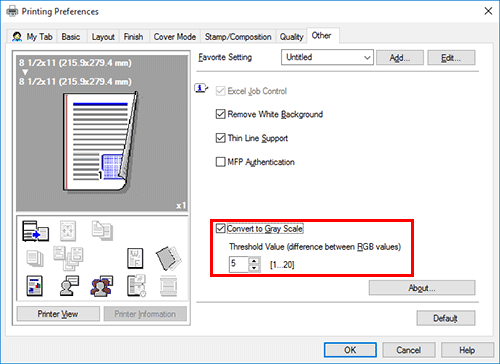Click the Default button
This screenshot has width=500, height=364.
tap(446, 318)
